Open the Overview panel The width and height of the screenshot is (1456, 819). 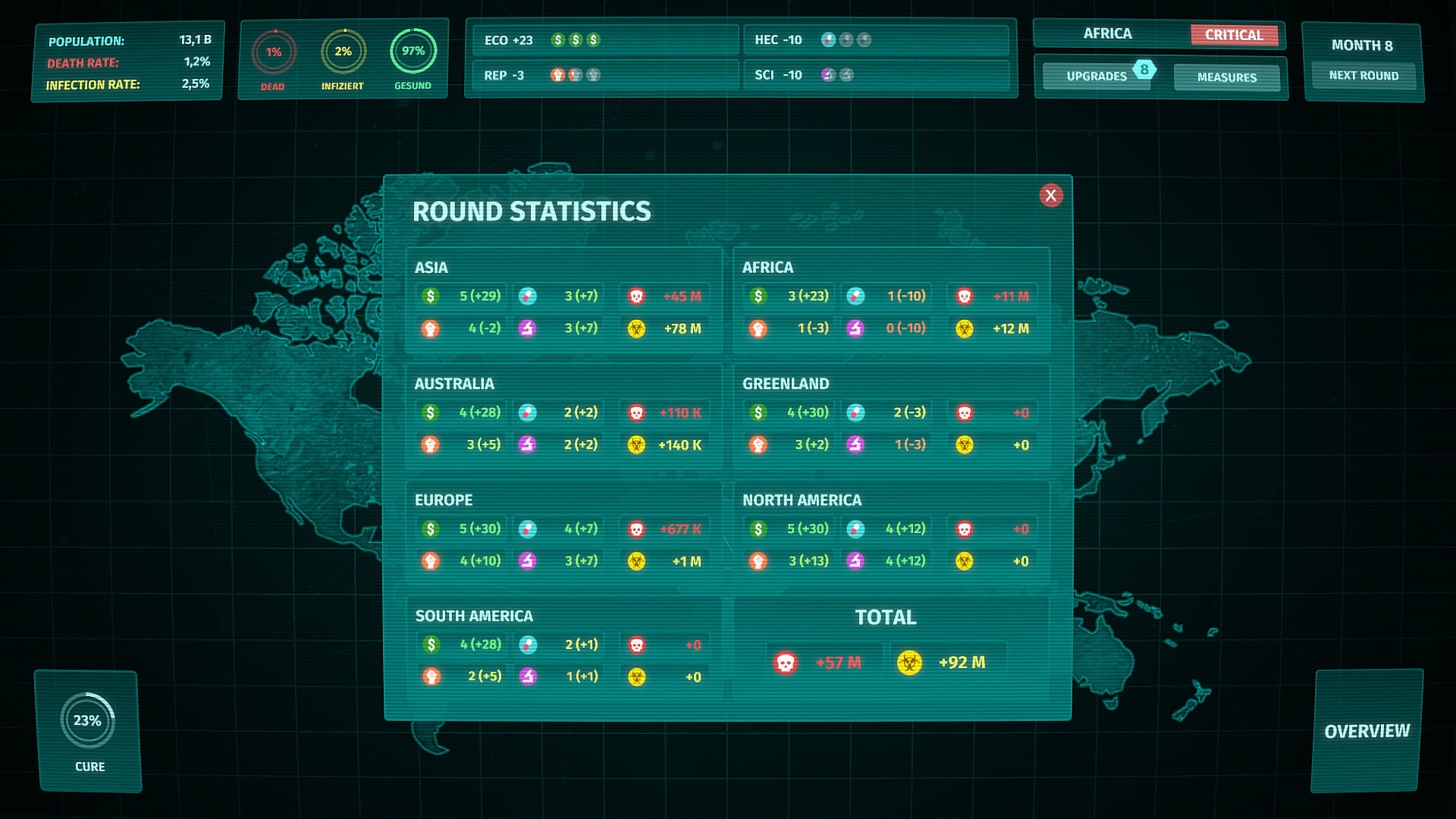[1367, 731]
